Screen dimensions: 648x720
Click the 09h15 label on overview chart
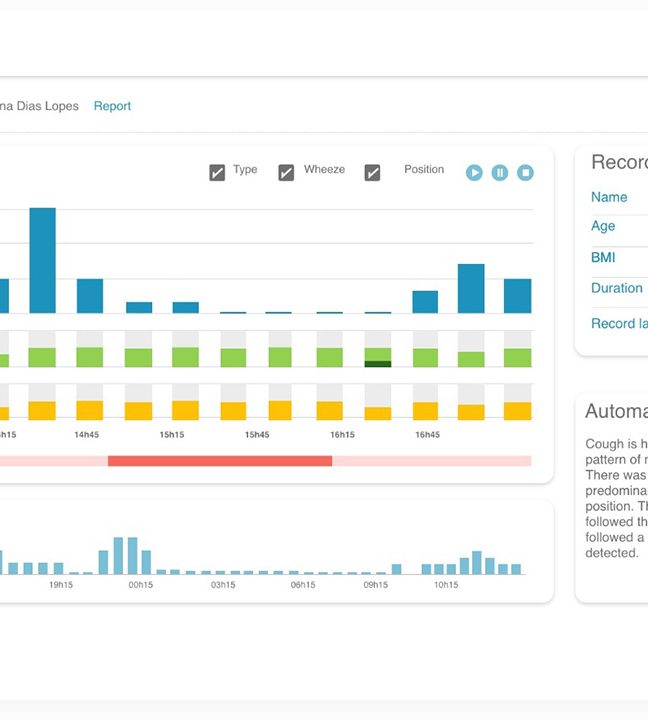[x=376, y=585]
